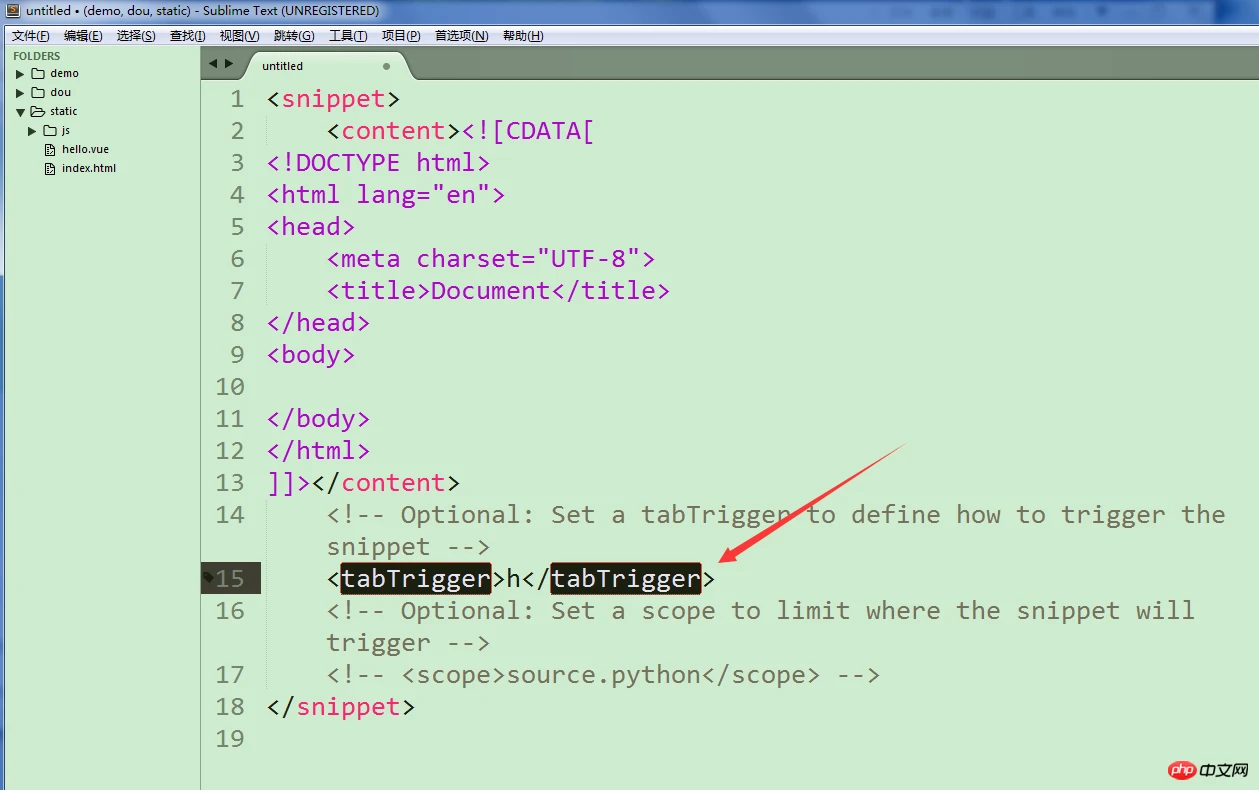The image size is (1259, 790).
Task: Open the 视图(V) menu
Action: point(240,36)
